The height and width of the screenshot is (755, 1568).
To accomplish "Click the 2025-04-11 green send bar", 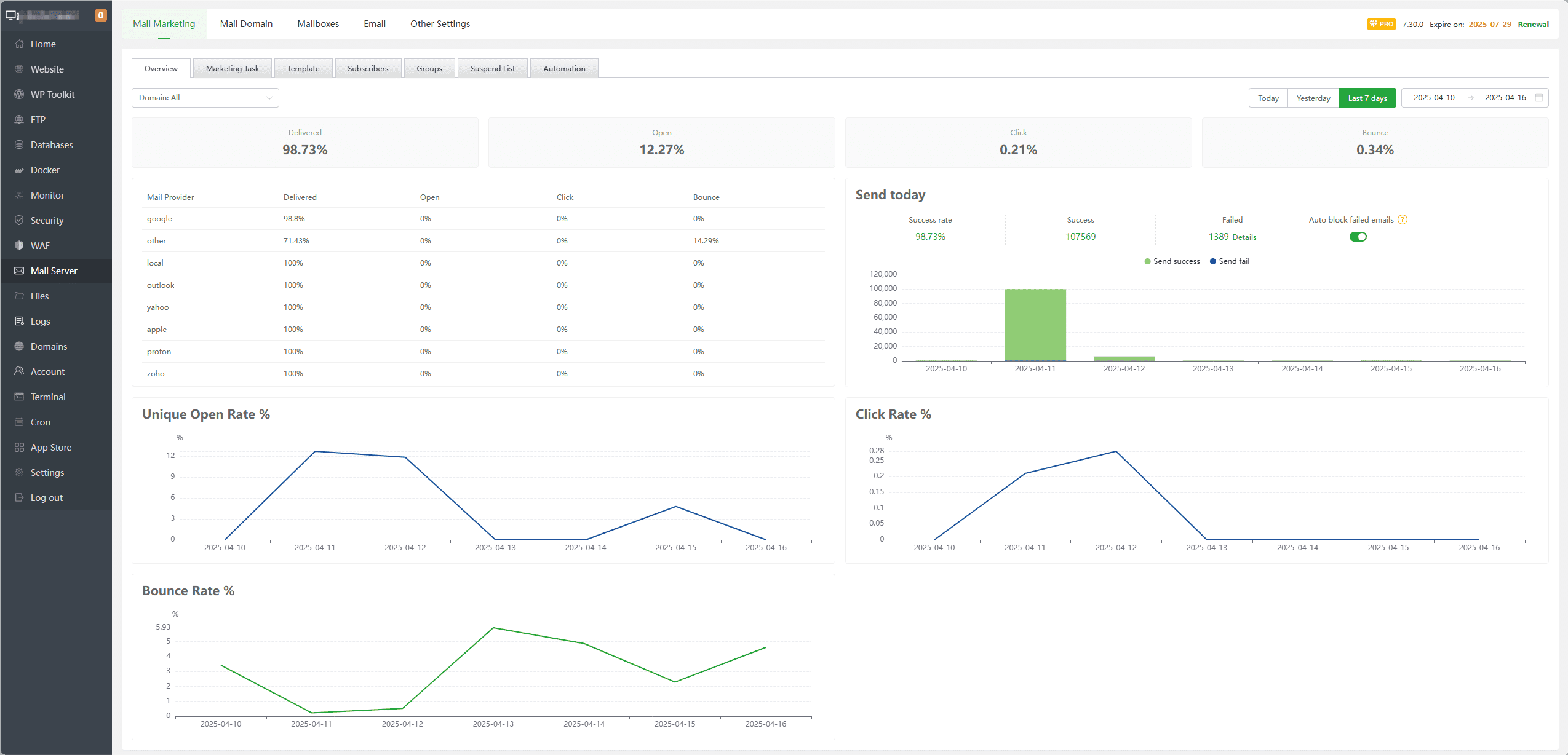I will click(x=1035, y=325).
